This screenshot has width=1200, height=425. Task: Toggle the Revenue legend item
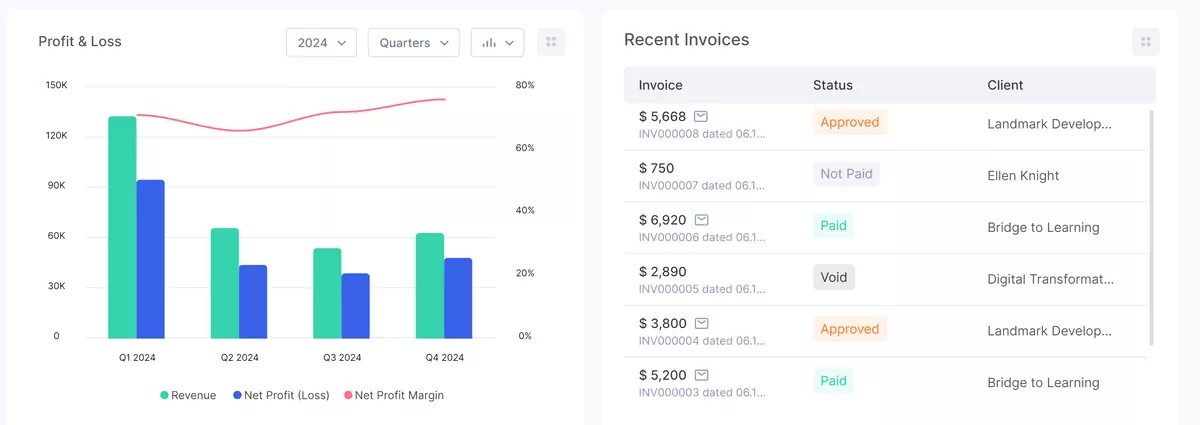coord(188,395)
